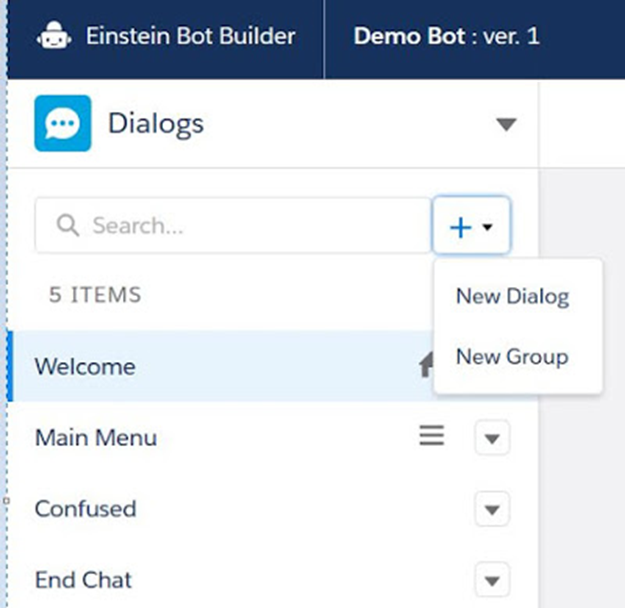Choose New Dialog from the menu
The image size is (625, 608).
[513, 297]
